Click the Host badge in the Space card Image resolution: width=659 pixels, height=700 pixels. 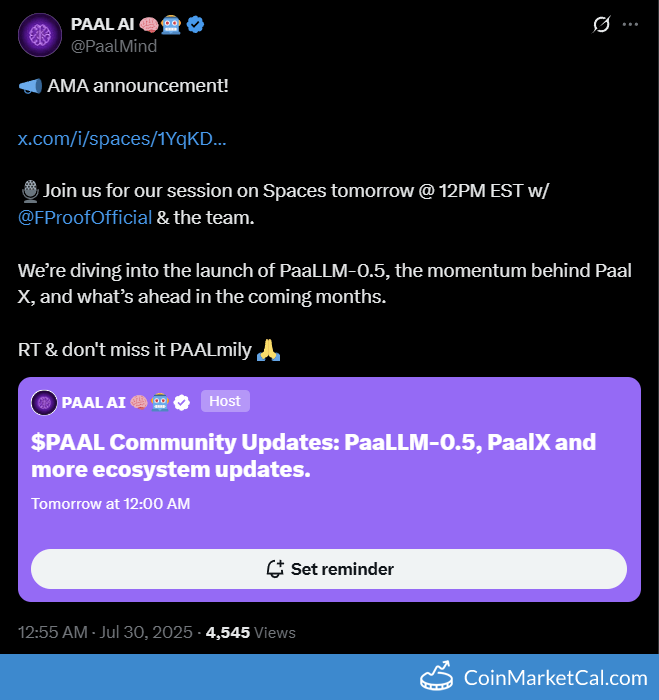225,401
